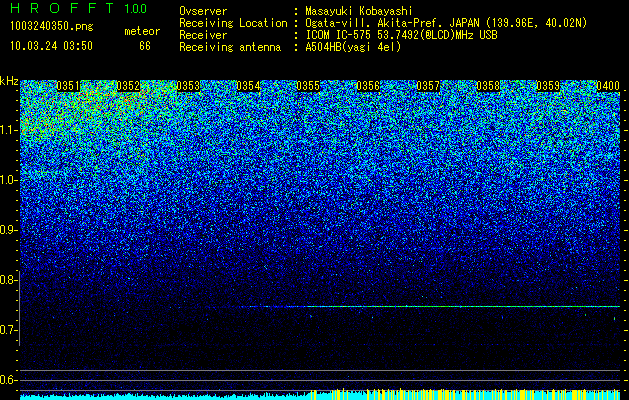Click the 0400 time marker
Image resolution: width=629 pixels, height=400 pixels.
(608, 86)
